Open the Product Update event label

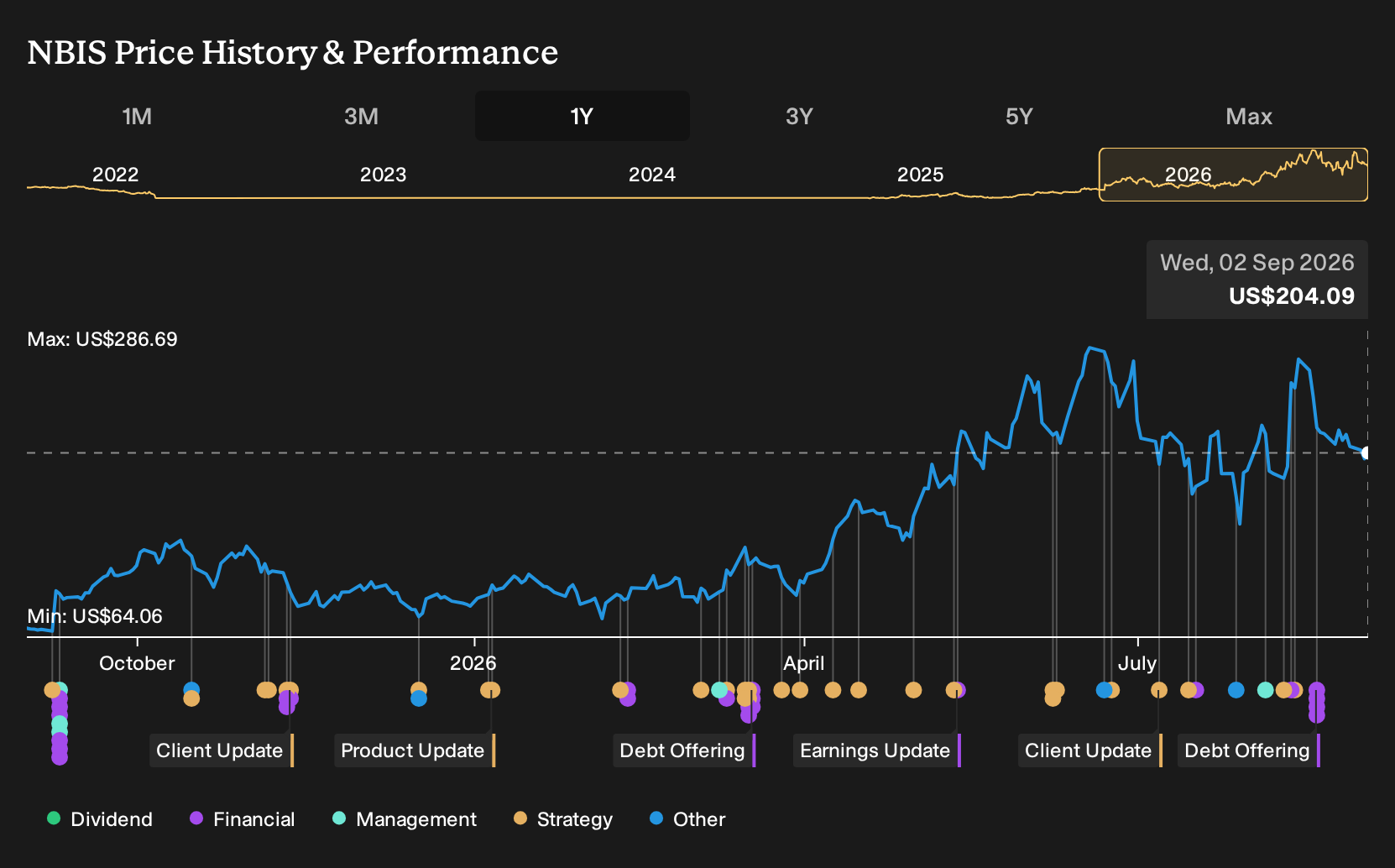click(415, 750)
